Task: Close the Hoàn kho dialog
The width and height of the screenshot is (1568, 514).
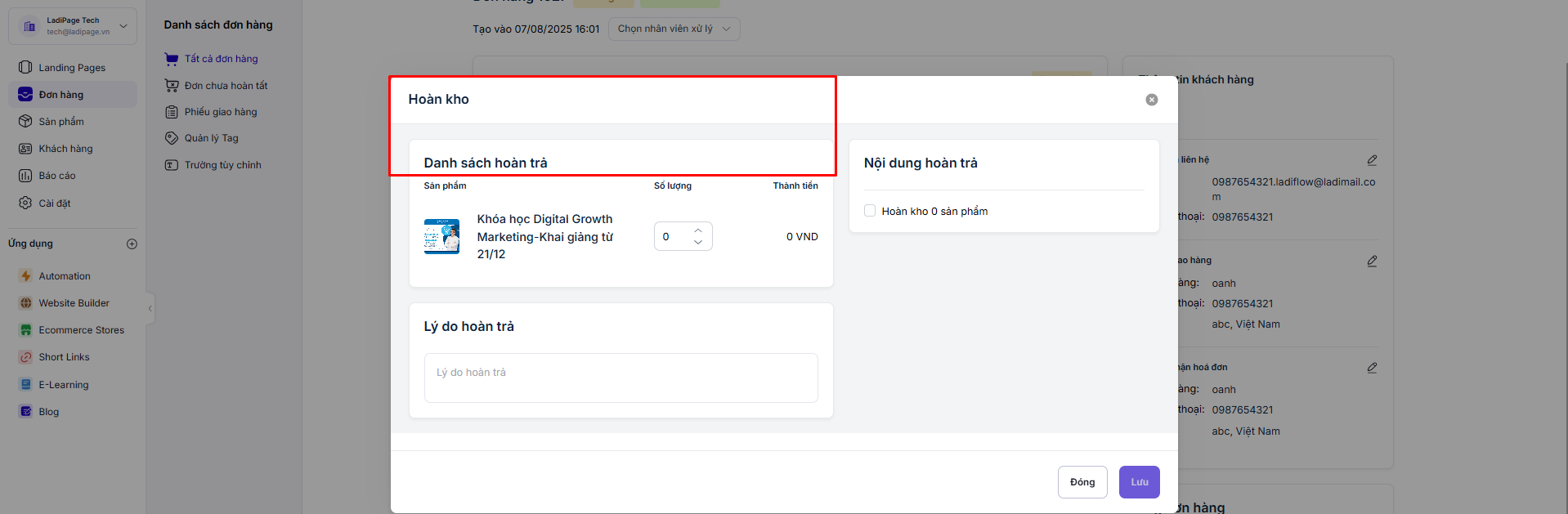Action: click(1151, 100)
